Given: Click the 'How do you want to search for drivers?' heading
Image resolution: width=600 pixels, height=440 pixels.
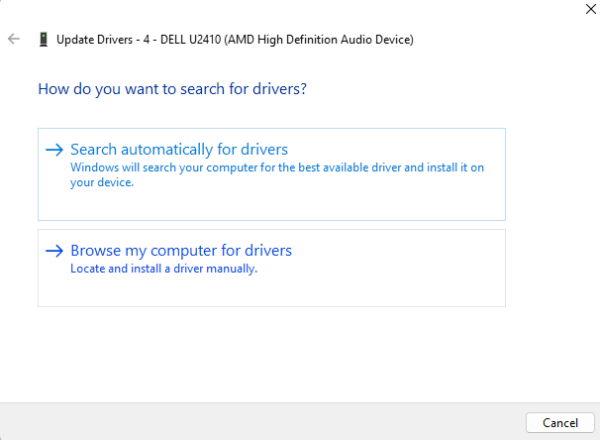Looking at the screenshot, I should pos(172,89).
